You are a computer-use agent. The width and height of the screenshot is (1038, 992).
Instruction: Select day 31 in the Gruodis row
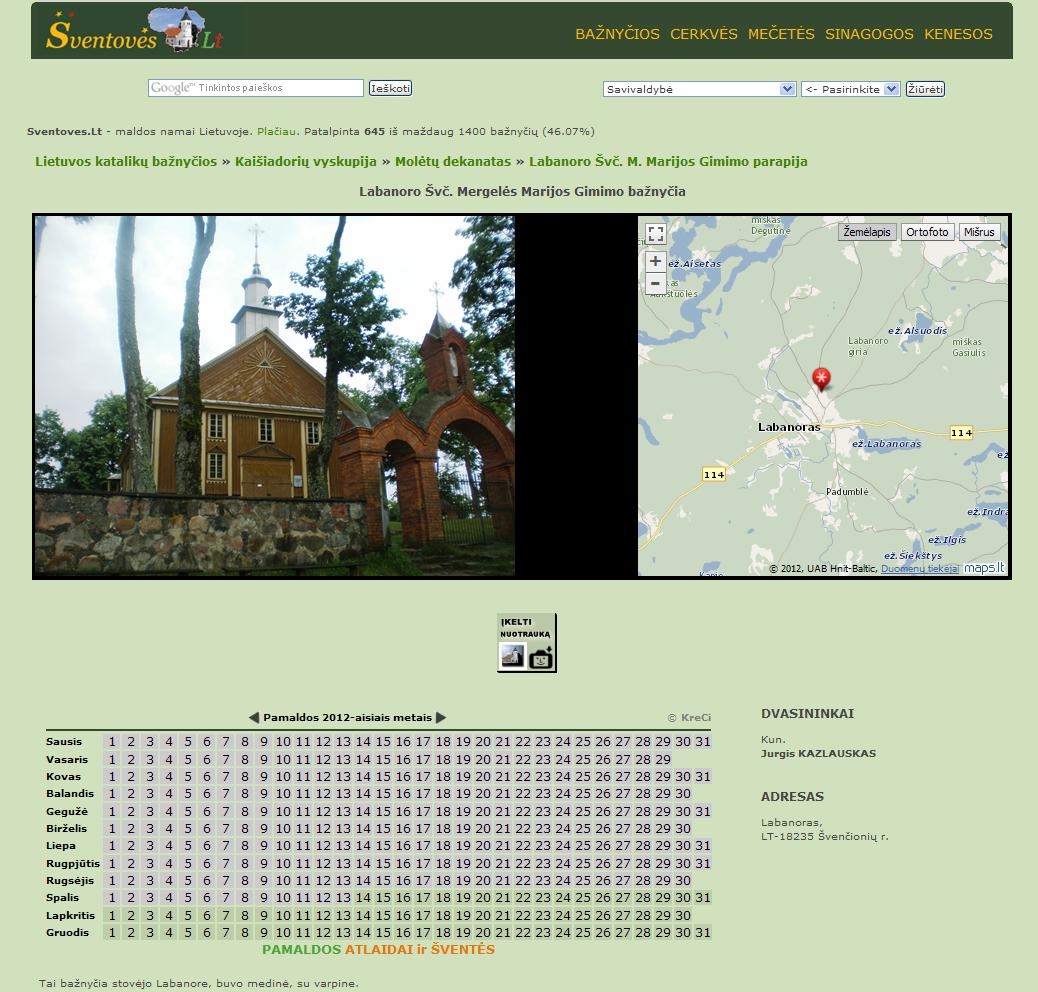(703, 932)
